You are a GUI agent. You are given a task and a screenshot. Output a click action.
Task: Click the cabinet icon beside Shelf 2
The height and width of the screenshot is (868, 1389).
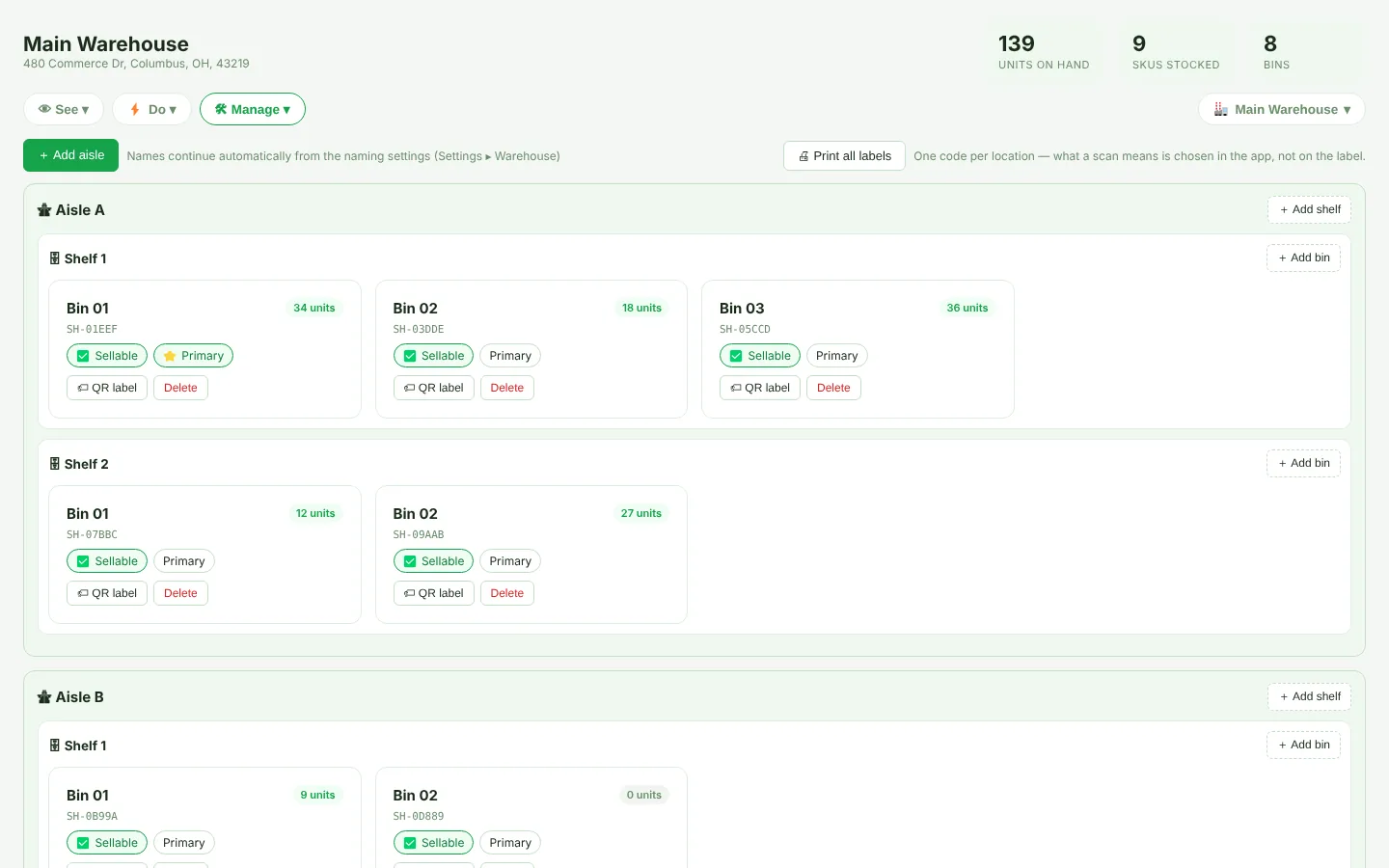55,464
